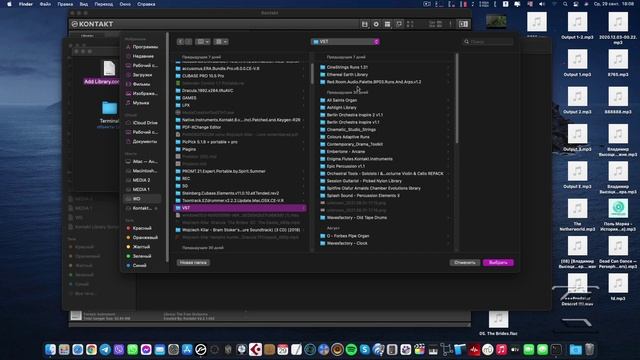Viewport: 640px width, 360px height.
Task: Toggle Kontakt rack view icon
Action: coord(387,24)
